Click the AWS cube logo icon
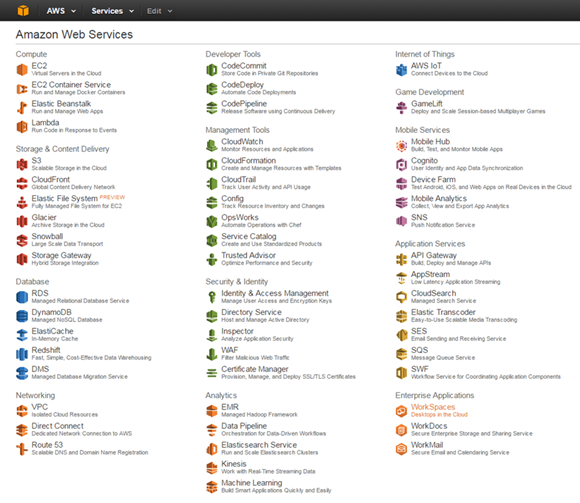 tap(23, 11)
